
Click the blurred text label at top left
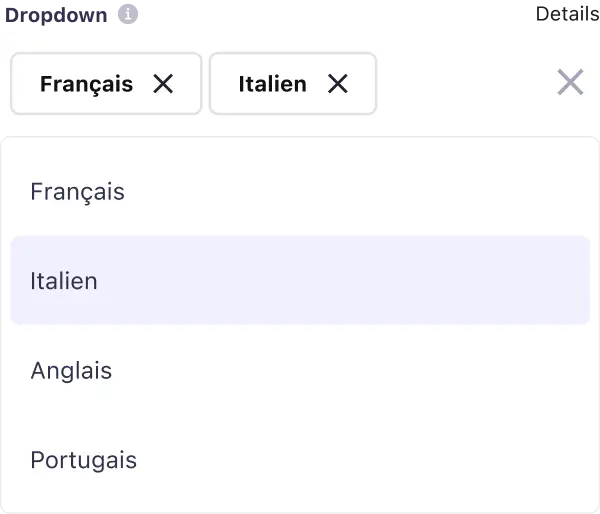pyautogui.click(x=55, y=16)
